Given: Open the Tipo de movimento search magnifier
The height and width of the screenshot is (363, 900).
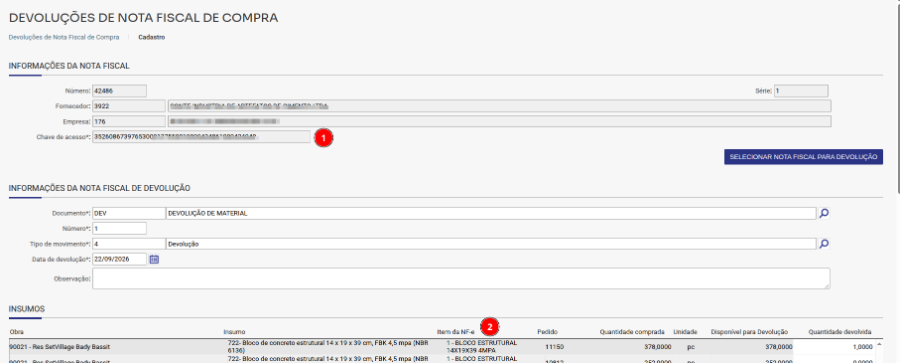Looking at the screenshot, I should (x=824, y=244).
